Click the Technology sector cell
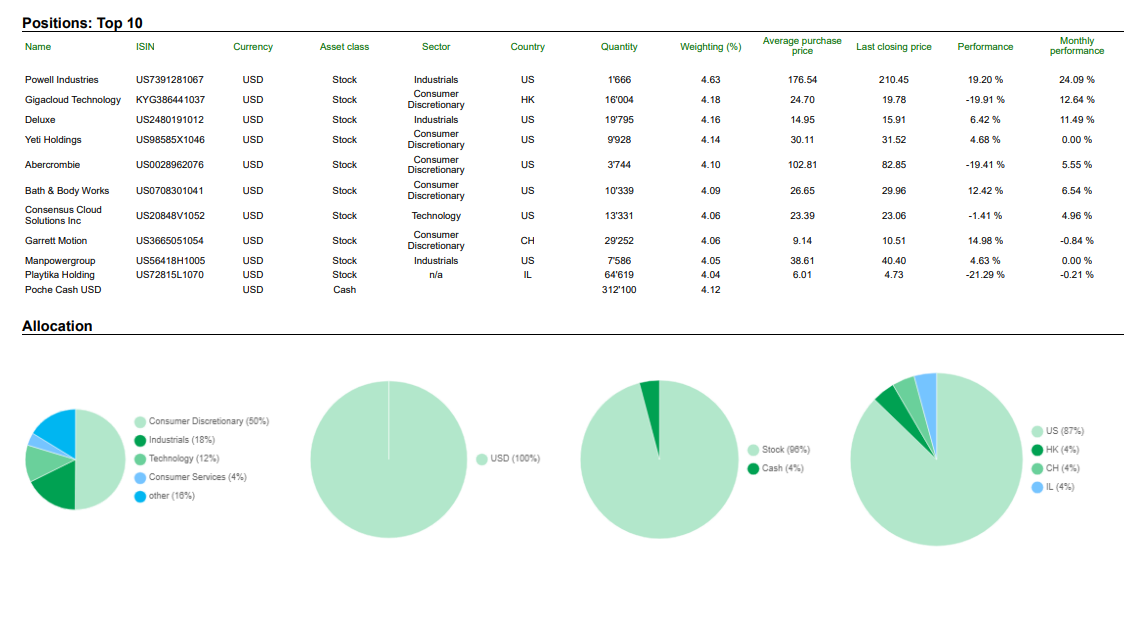This screenshot has width=1144, height=626. (x=436, y=216)
